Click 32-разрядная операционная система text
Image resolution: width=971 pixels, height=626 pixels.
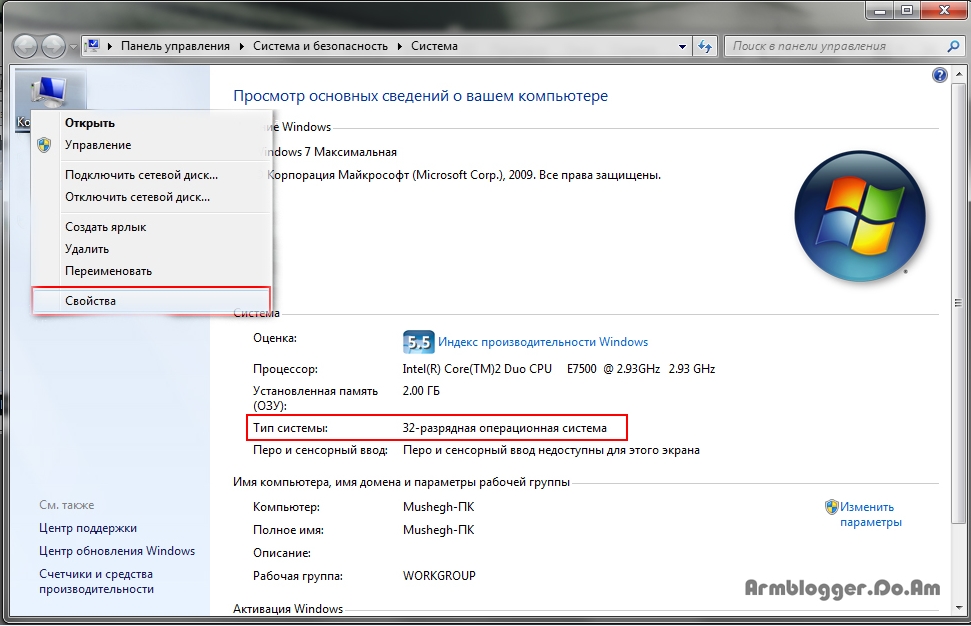point(505,428)
